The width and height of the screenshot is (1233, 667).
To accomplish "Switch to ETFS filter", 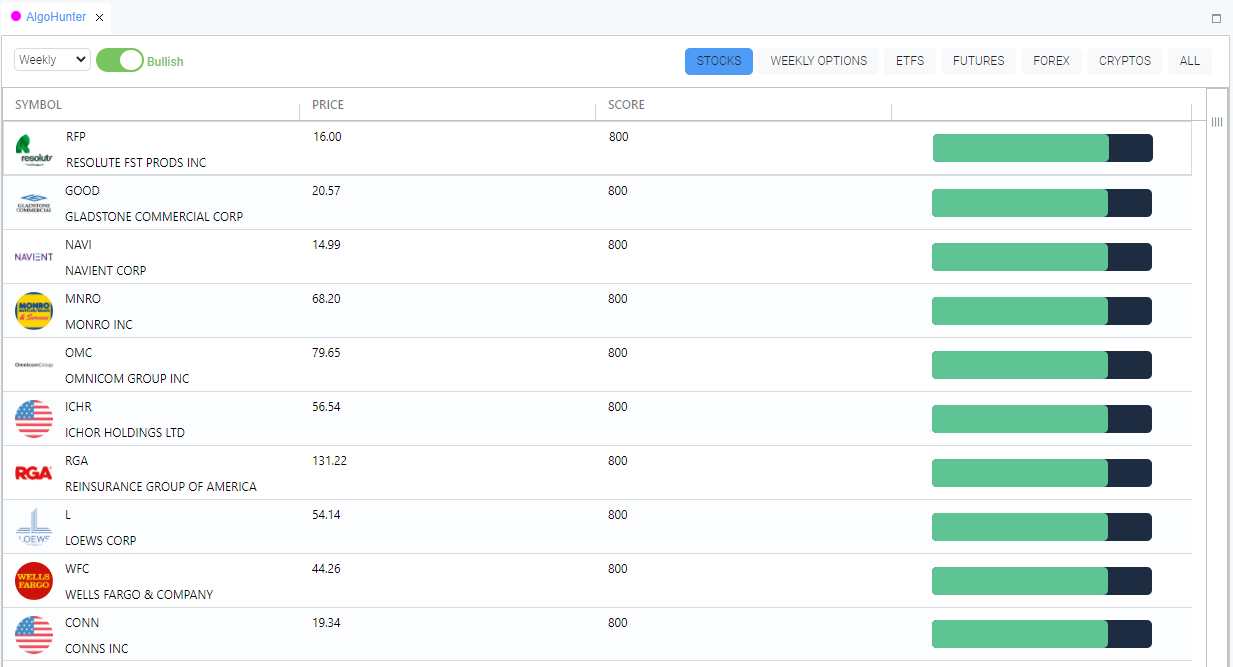I will point(910,61).
